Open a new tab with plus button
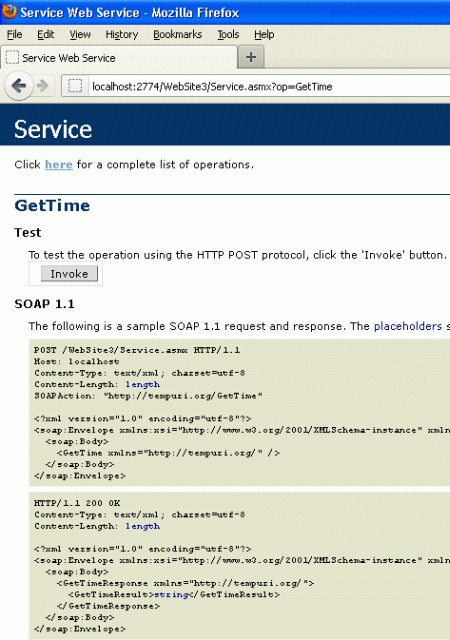The width and height of the screenshot is (450, 640). pos(251,57)
